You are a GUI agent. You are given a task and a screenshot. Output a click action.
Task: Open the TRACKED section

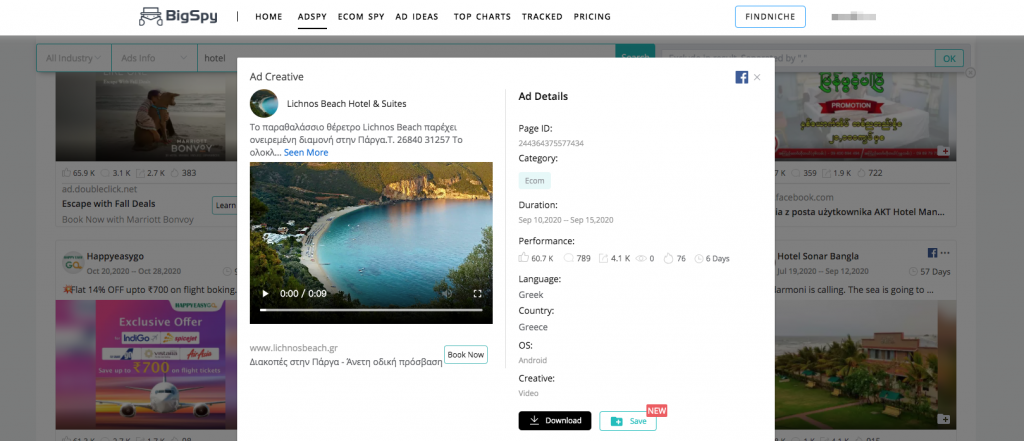pos(542,16)
